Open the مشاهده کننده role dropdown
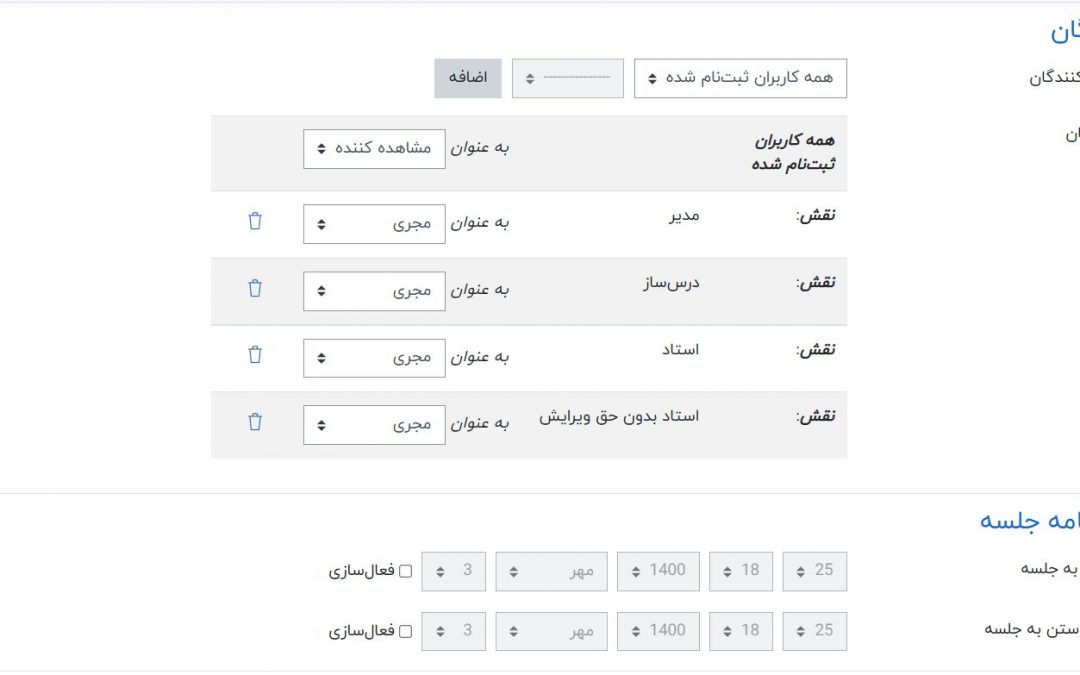Viewport: 1080px width, 675px height. click(x=374, y=148)
